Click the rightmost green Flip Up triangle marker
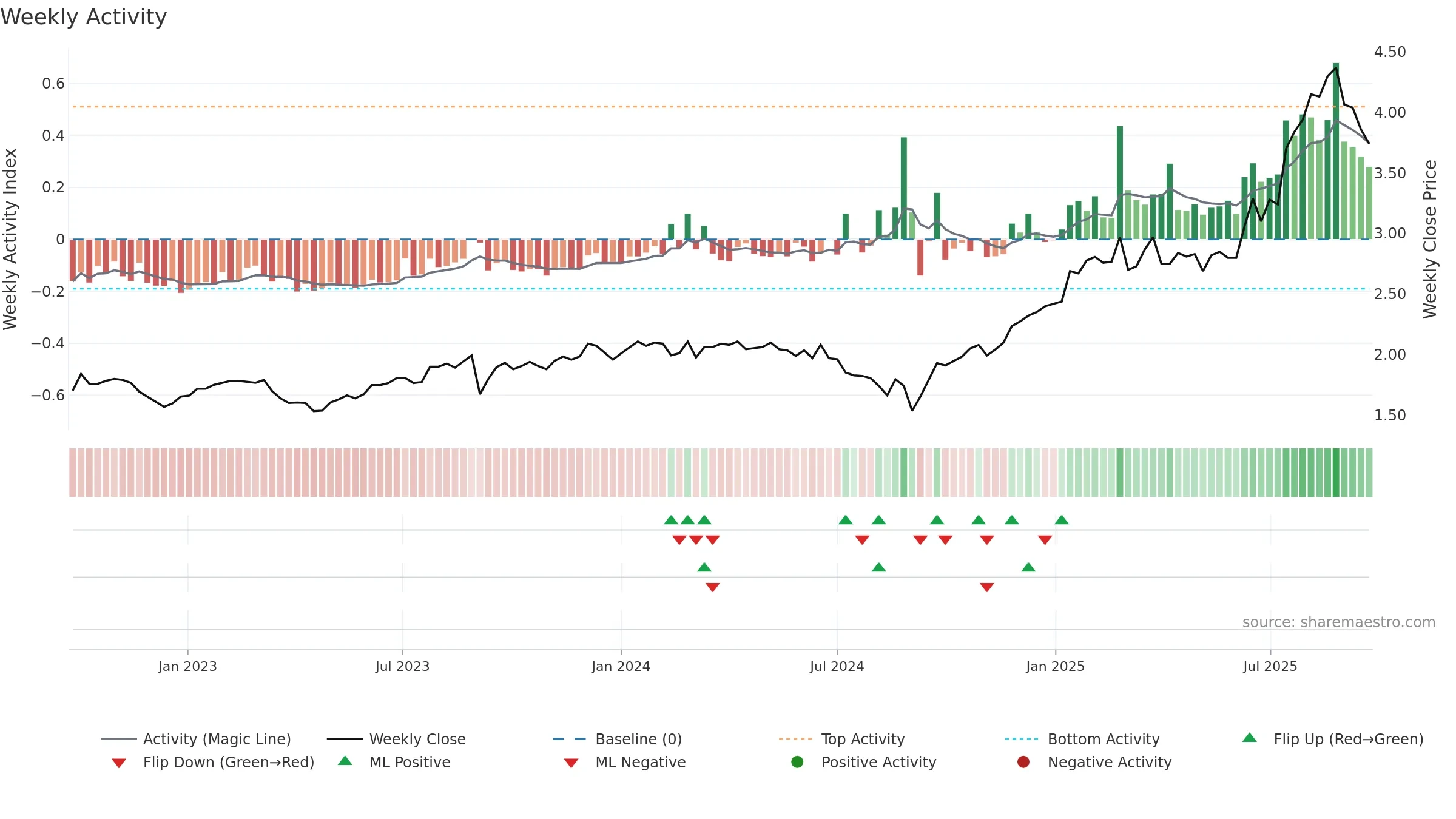The image size is (1456, 819). (1062, 520)
